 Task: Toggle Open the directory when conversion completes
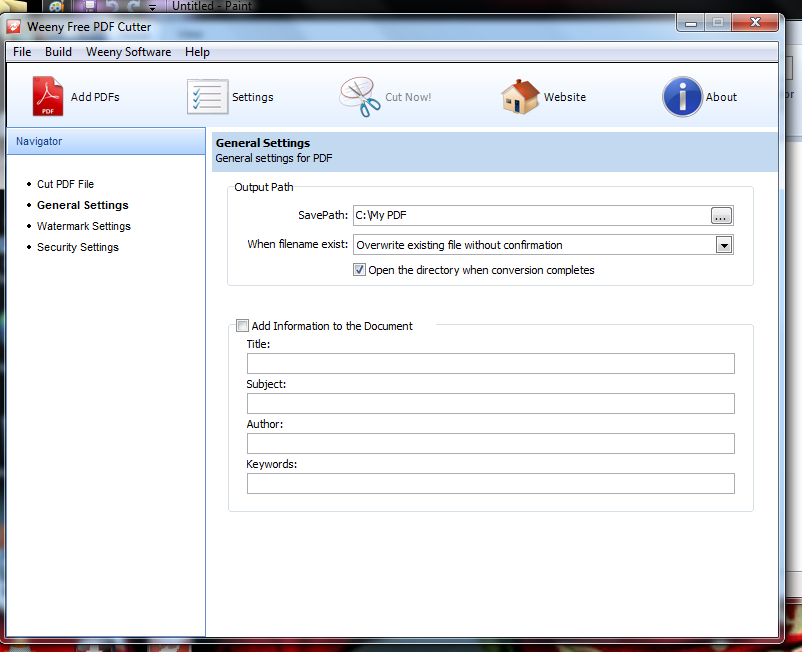359,269
